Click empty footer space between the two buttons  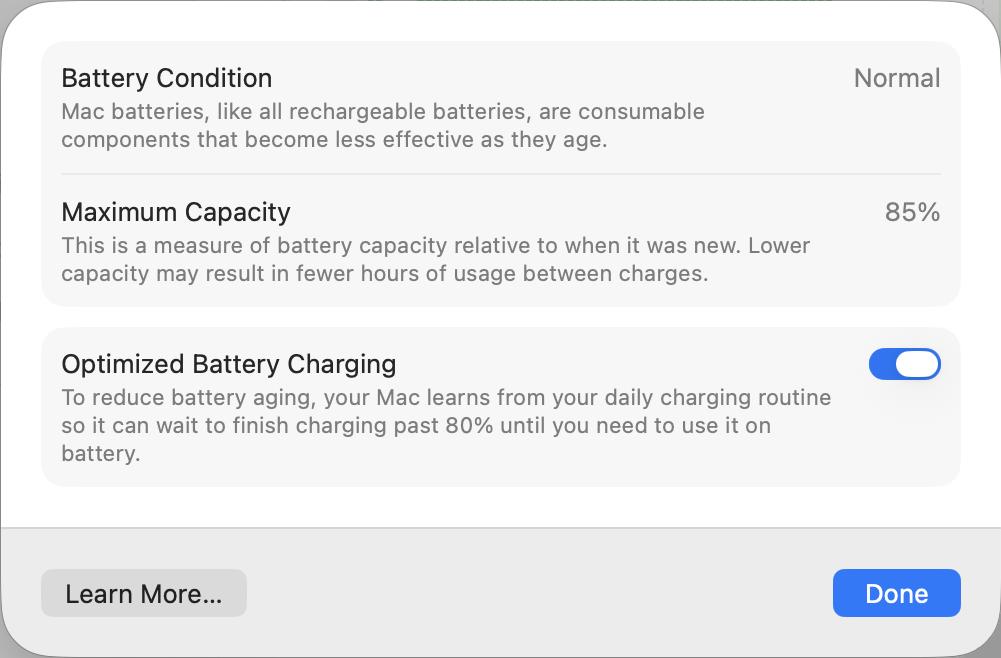pyautogui.click(x=540, y=593)
